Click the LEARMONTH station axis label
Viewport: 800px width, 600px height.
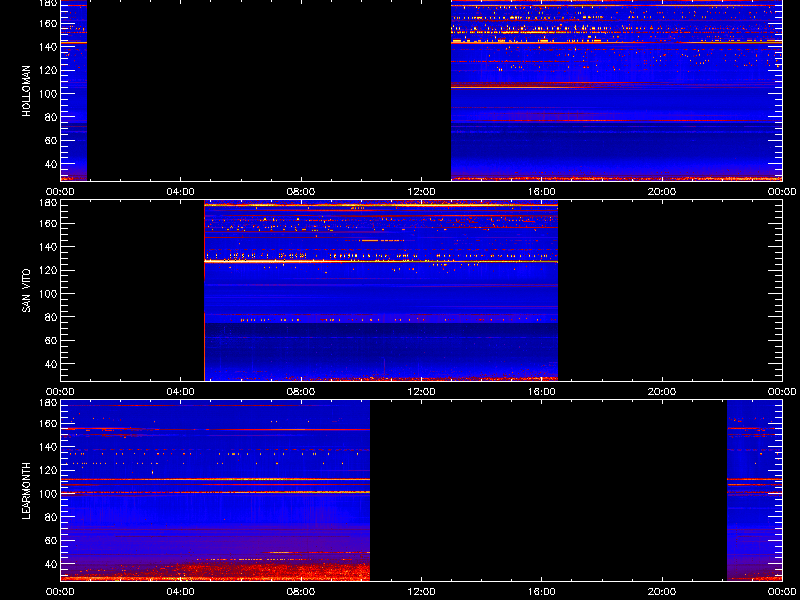(x=27, y=491)
